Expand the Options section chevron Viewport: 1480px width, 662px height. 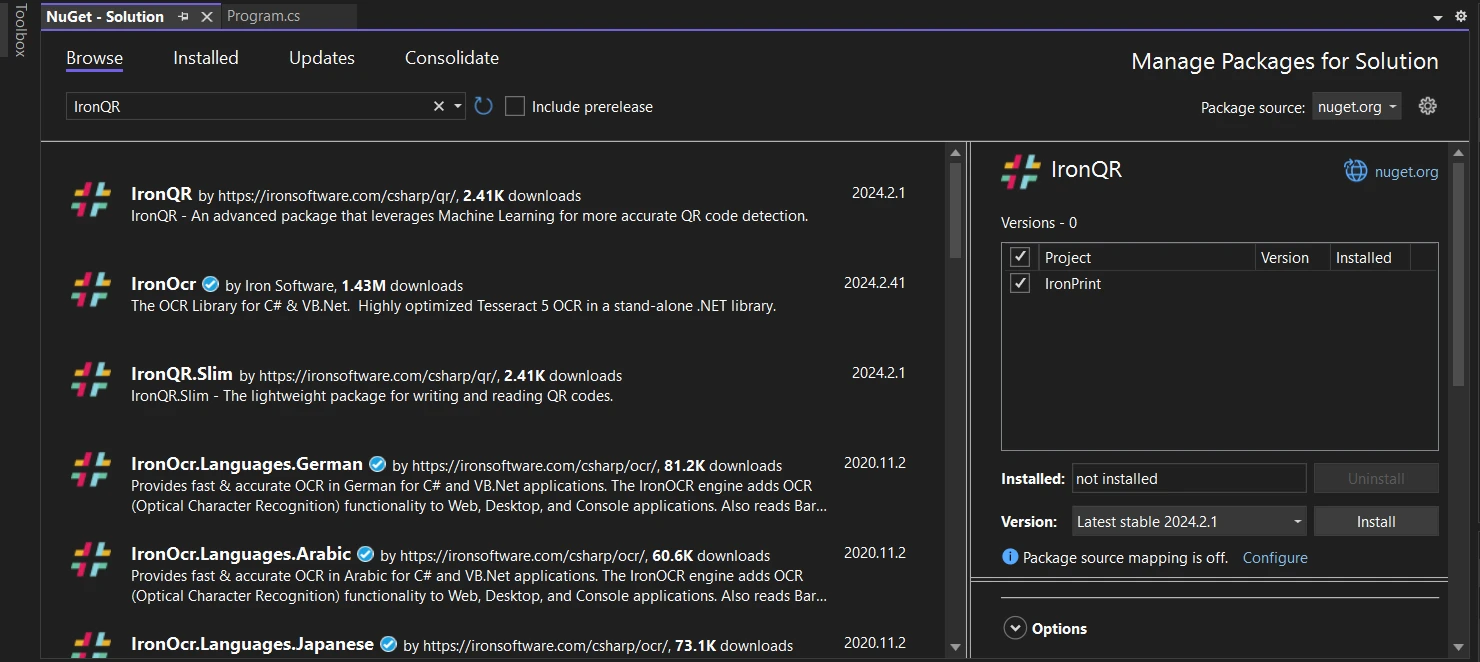click(x=1015, y=628)
